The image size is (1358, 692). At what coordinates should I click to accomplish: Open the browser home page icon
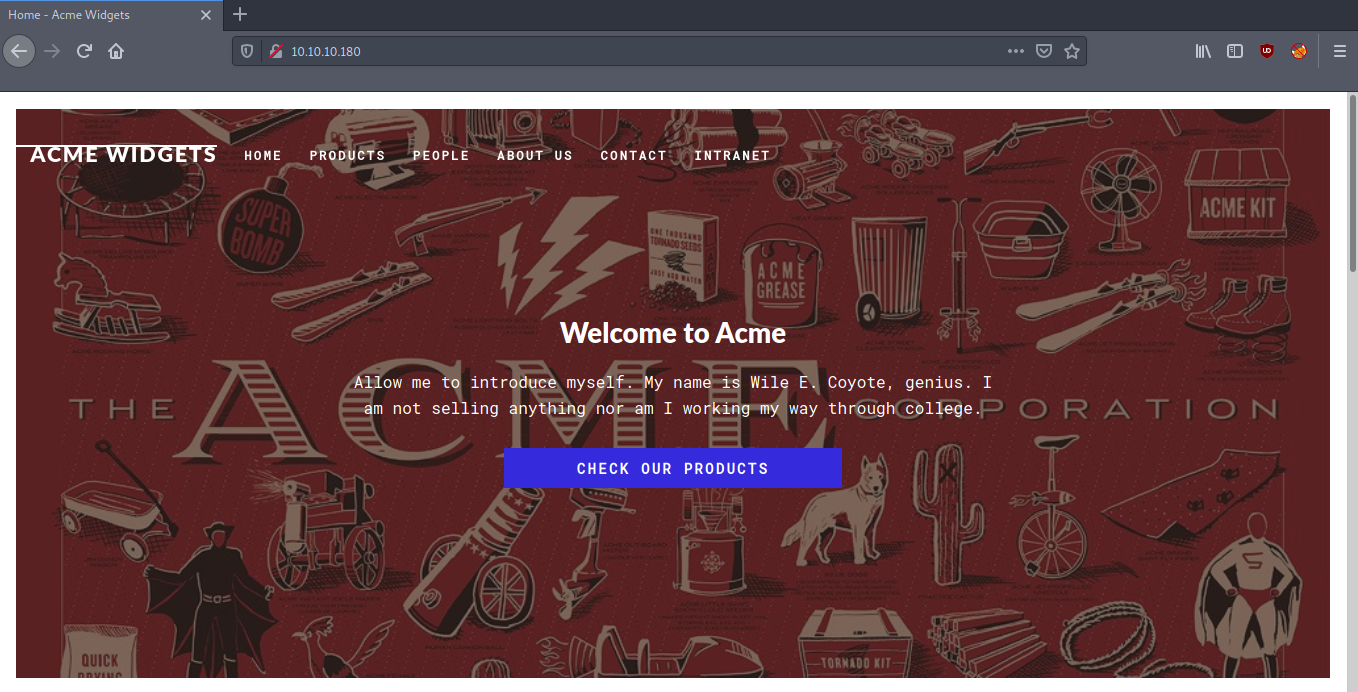[116, 51]
